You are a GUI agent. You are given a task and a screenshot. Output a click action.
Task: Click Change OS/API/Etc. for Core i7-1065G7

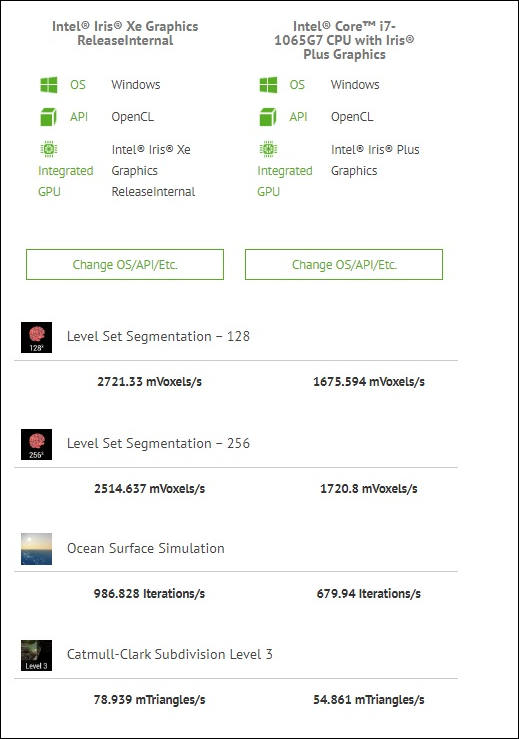344,264
